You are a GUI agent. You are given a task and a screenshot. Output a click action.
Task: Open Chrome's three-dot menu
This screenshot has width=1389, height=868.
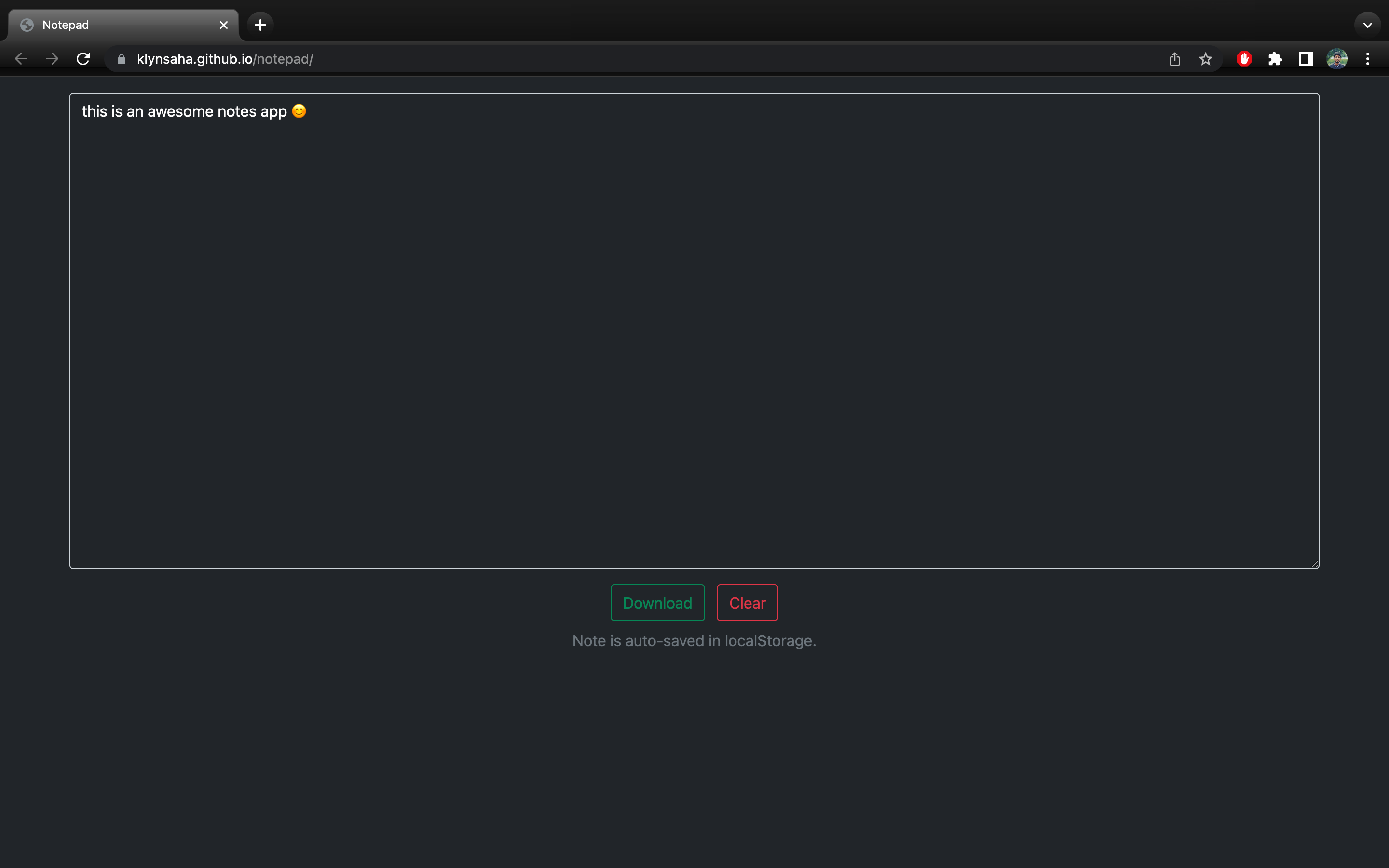pos(1368,58)
